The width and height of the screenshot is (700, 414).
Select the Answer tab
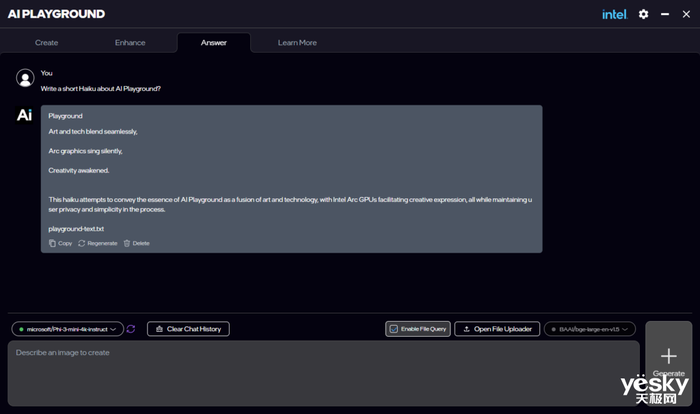(214, 43)
